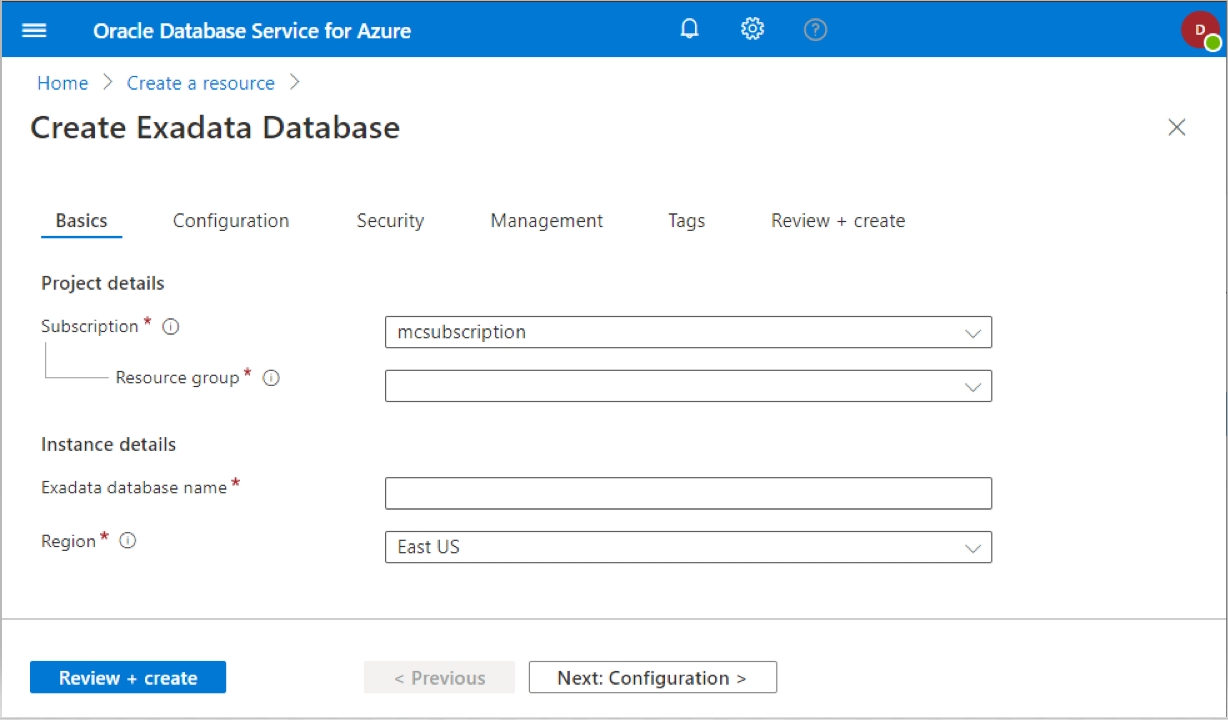Open the hamburger navigation menu
Screen dimensions: 1228x720
tap(35, 30)
